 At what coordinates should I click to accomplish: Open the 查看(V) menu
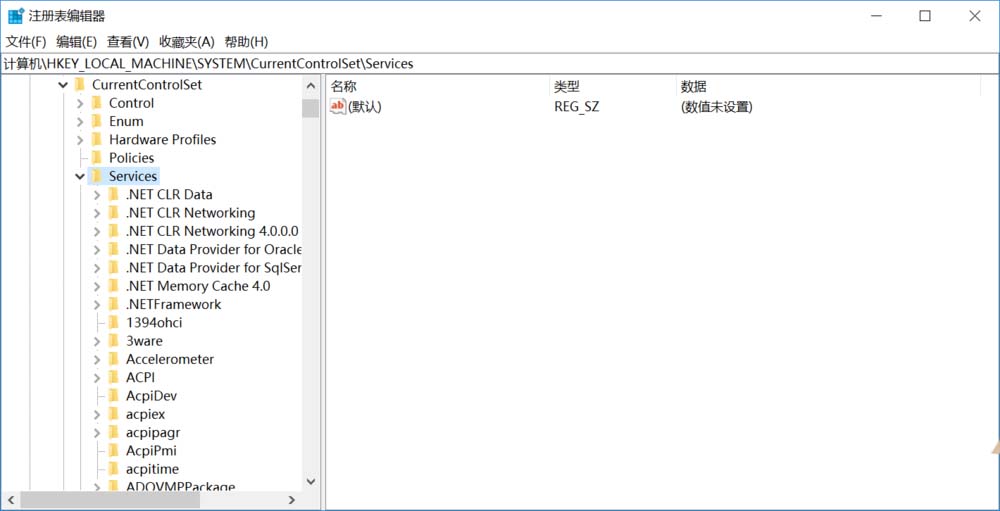point(128,42)
